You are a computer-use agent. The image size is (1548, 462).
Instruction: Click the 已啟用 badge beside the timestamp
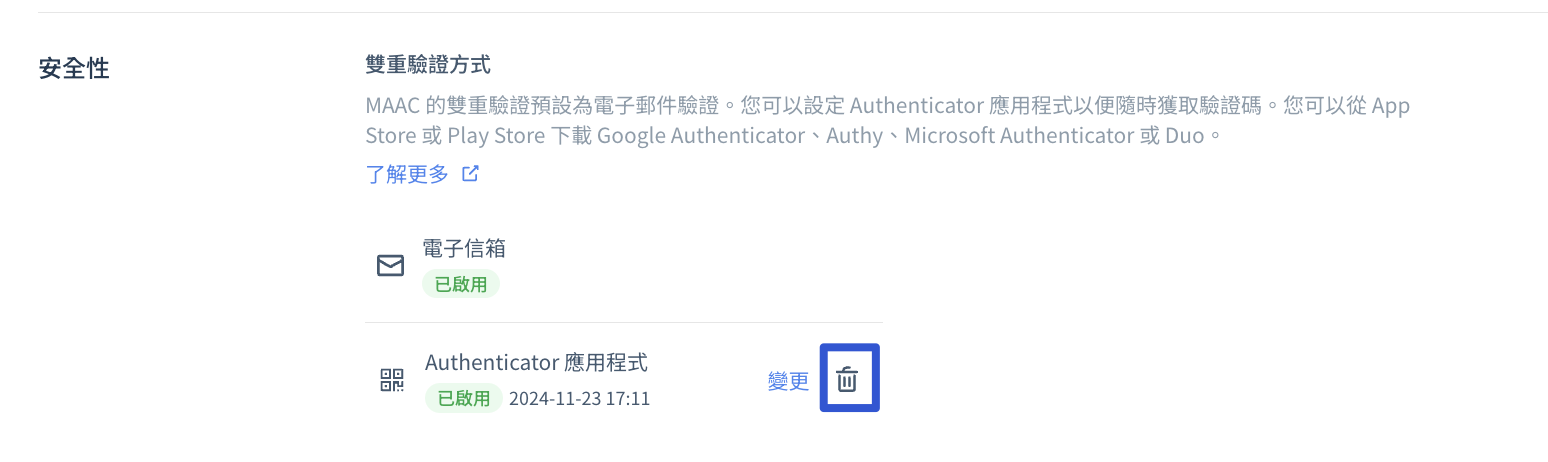coord(463,398)
